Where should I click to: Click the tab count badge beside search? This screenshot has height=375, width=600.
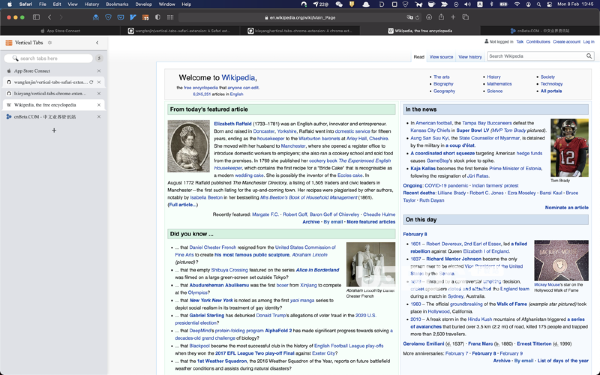click(99, 58)
